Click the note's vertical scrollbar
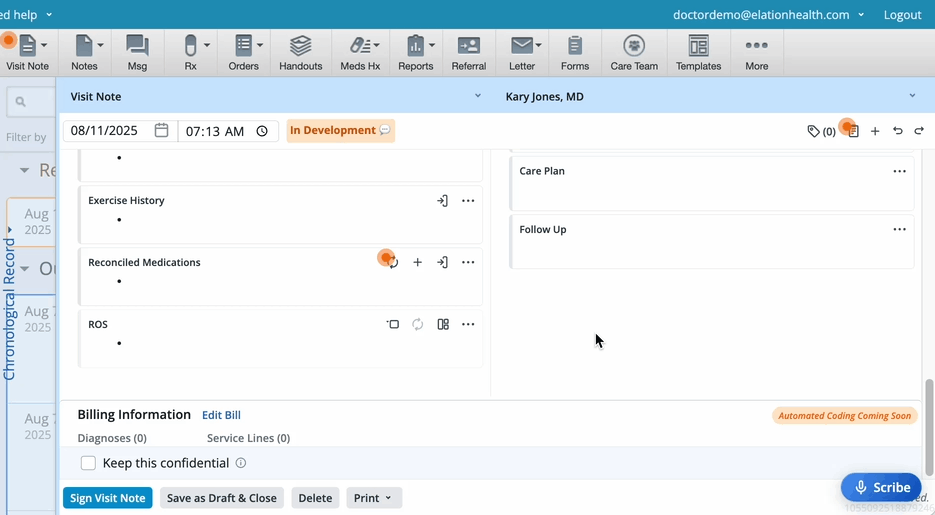The image size is (935, 515). (x=929, y=428)
